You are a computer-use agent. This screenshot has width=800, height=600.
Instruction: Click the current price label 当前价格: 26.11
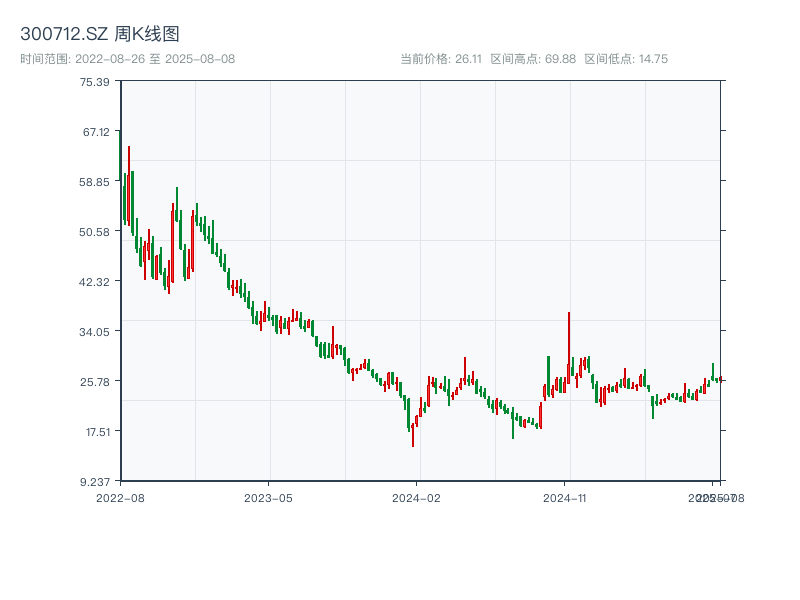pyautogui.click(x=441, y=59)
